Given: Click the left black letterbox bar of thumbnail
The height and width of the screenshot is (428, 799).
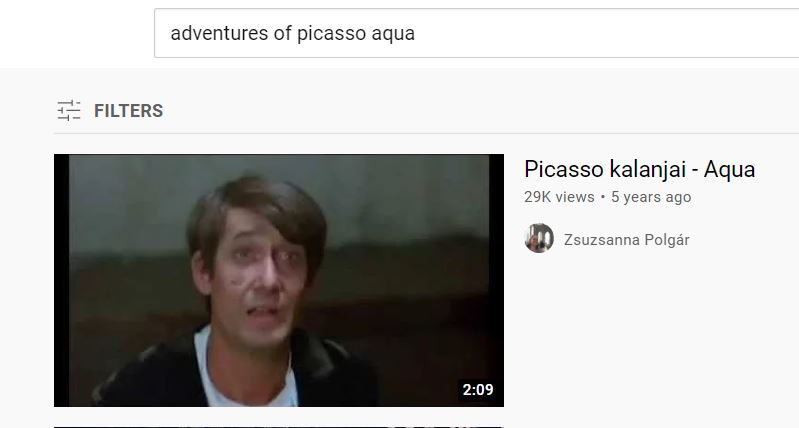Looking at the screenshot, I should 61,280.
